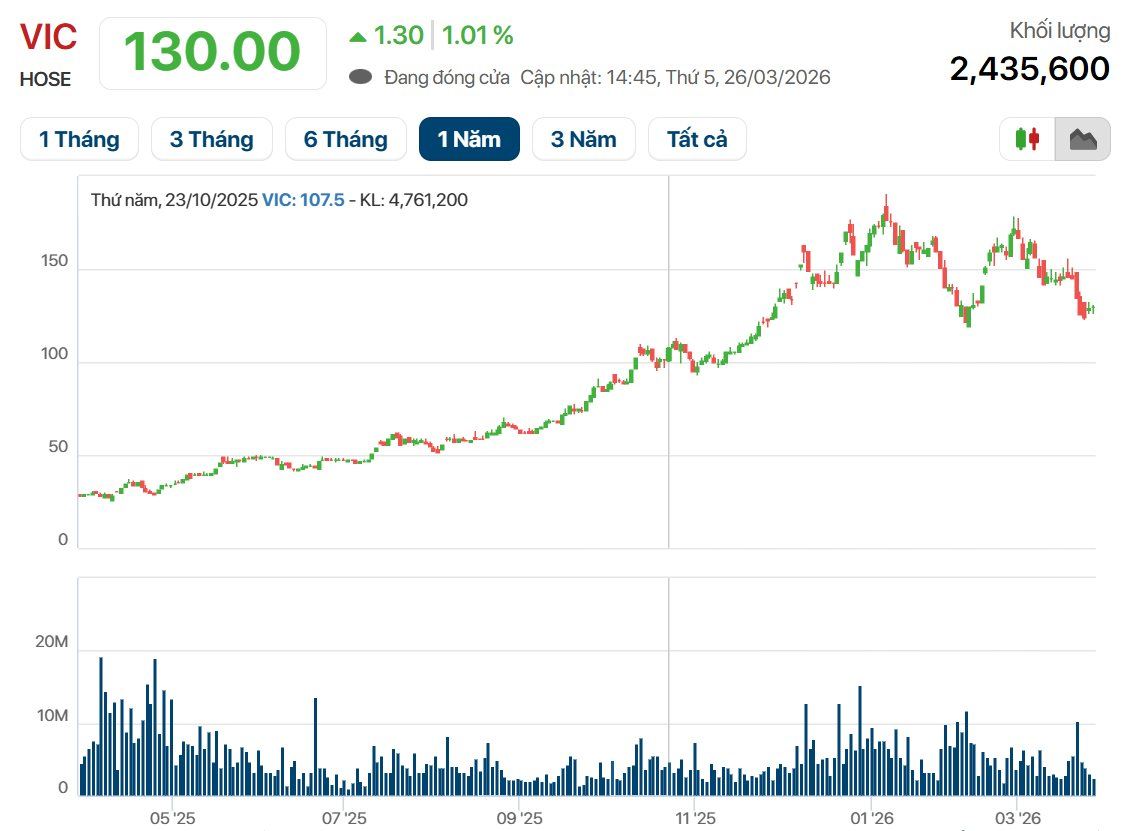Click the 1.01 % change value

[477, 37]
